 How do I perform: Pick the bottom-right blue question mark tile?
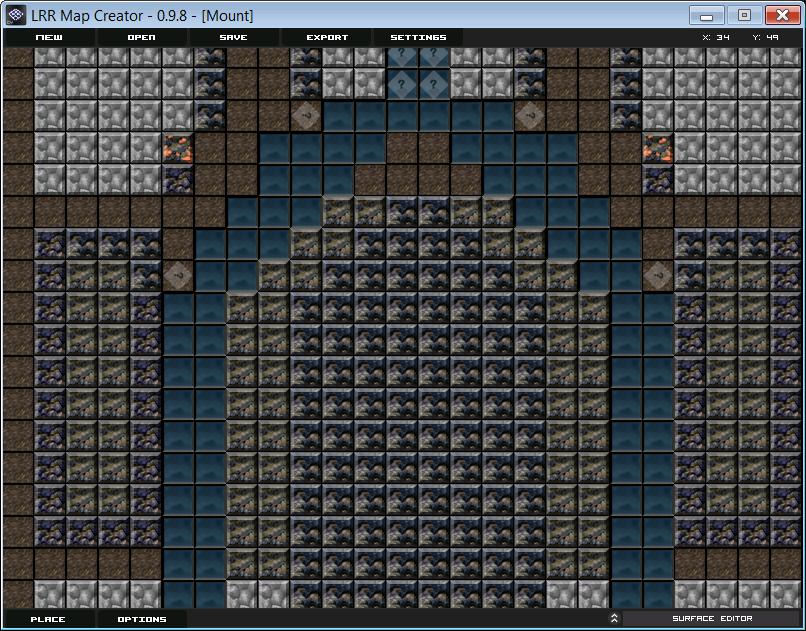pyautogui.click(x=434, y=84)
